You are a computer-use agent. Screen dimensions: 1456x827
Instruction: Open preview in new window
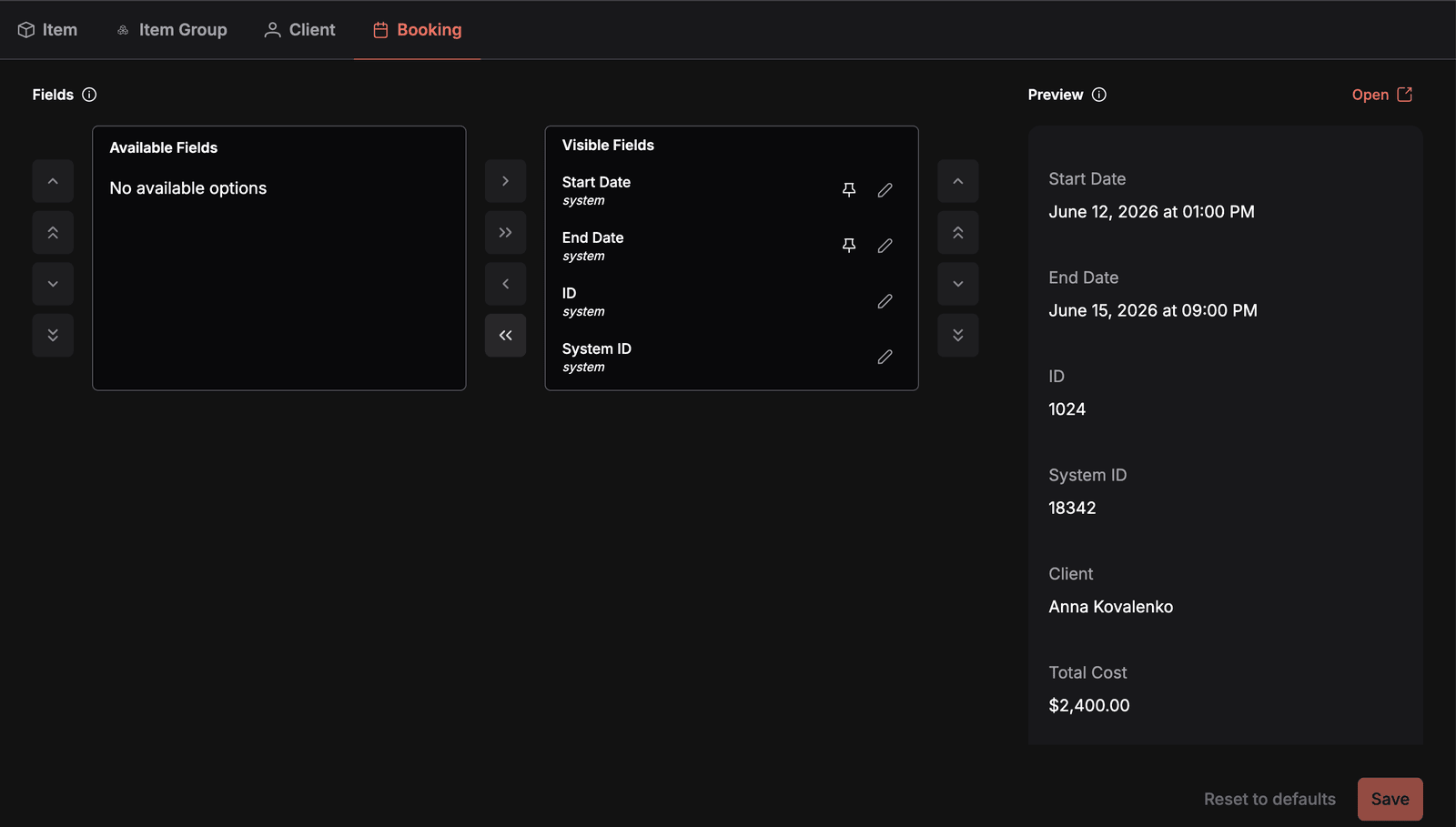point(1382,95)
